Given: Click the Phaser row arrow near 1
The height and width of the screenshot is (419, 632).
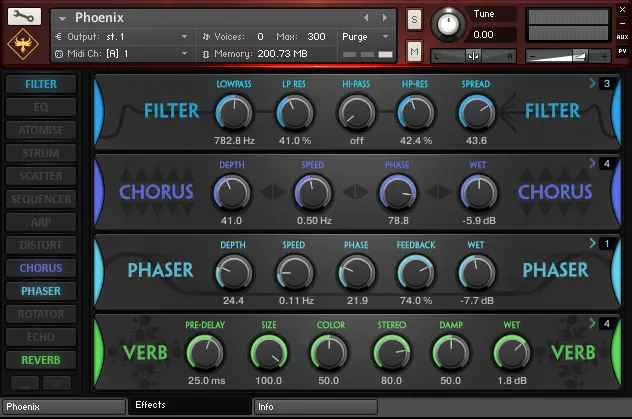Looking at the screenshot, I should click(592, 243).
